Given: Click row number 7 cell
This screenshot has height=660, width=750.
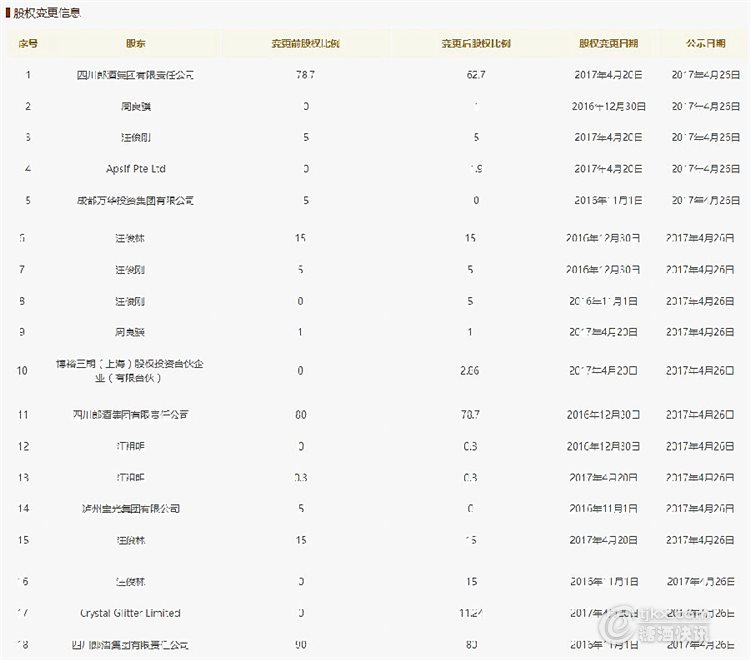Looking at the screenshot, I should 22,270.
